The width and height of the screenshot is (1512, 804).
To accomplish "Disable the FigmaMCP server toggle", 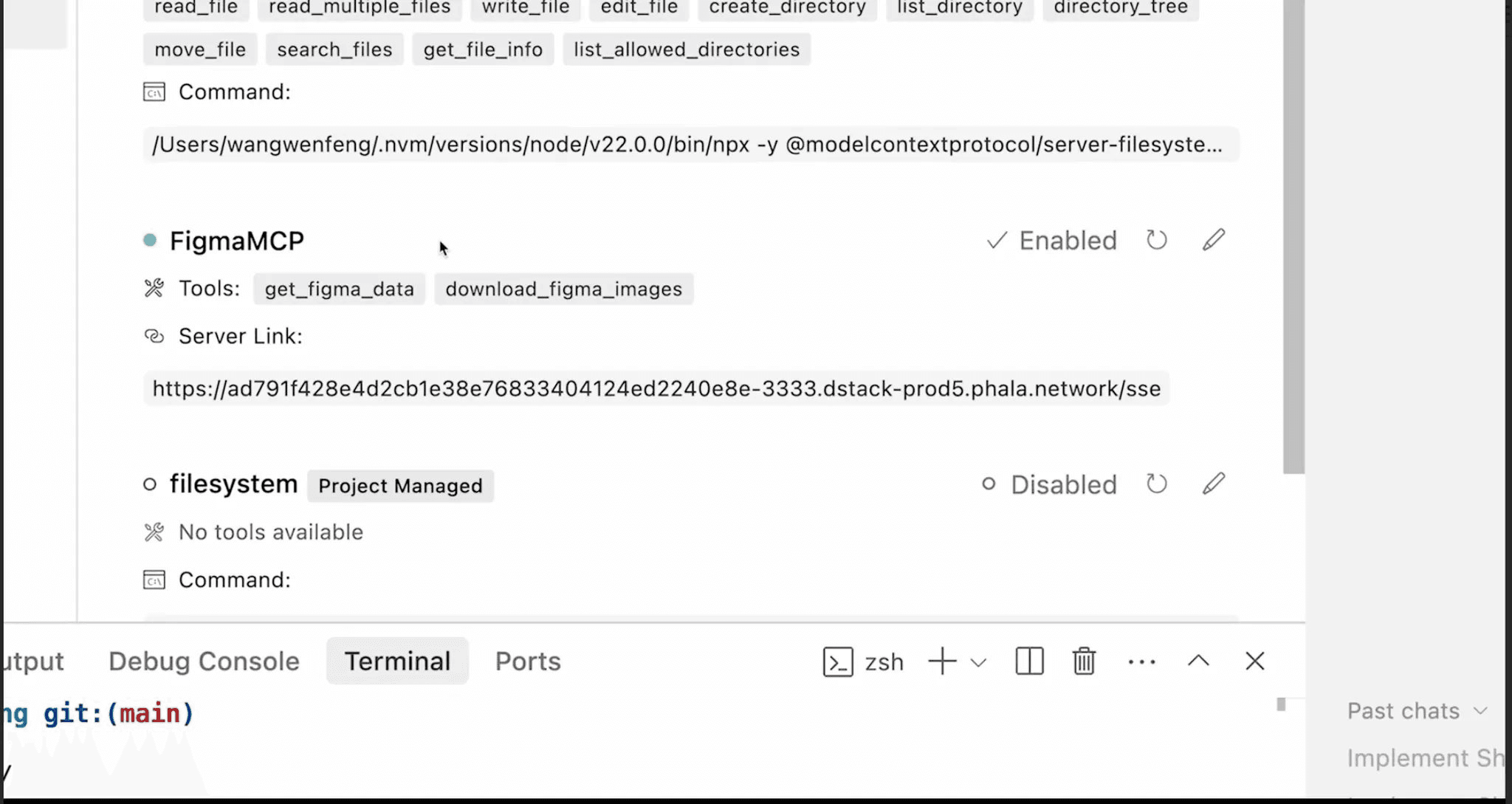I will 1052,241.
